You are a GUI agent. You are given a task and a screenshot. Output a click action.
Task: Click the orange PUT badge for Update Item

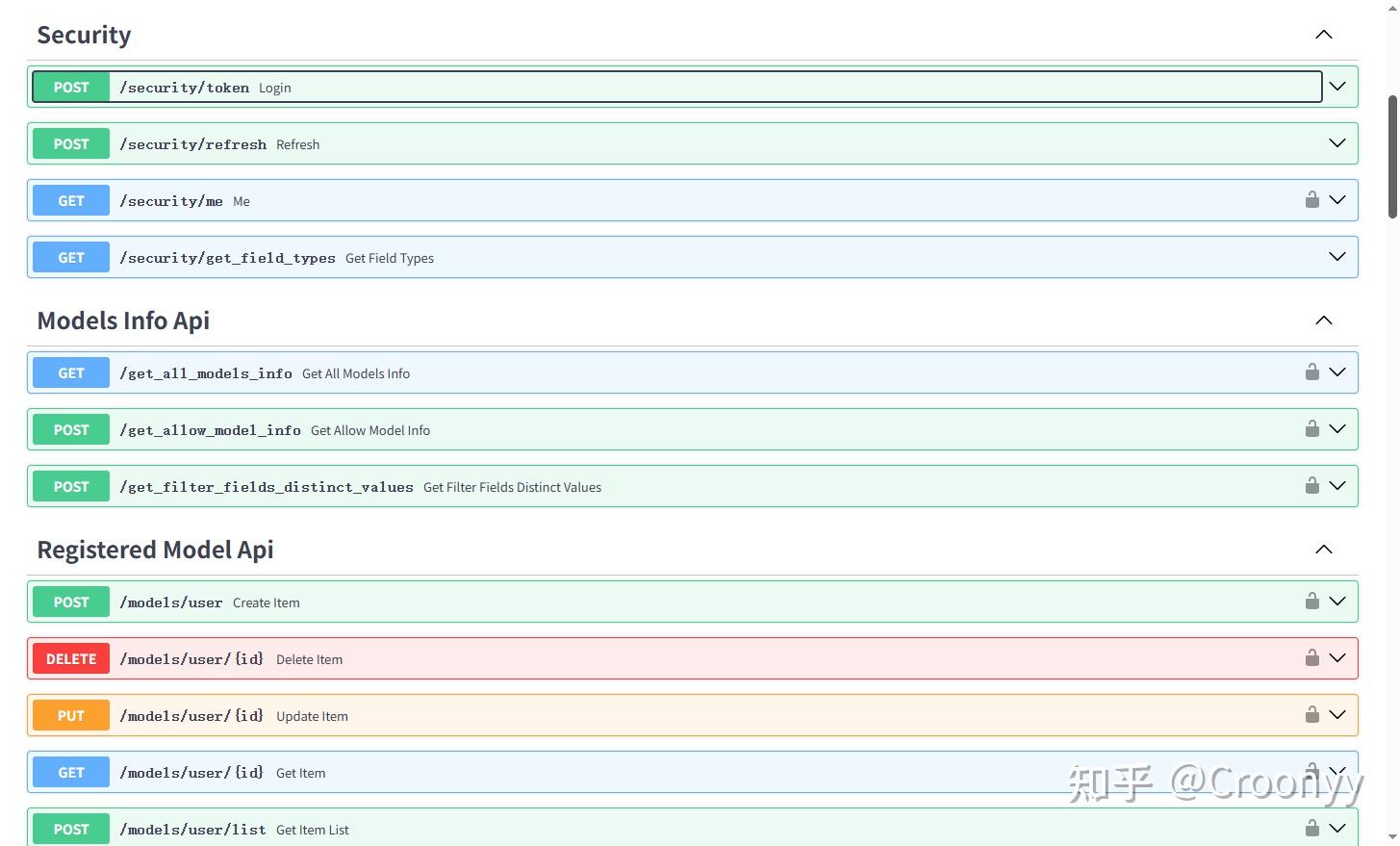click(x=70, y=715)
